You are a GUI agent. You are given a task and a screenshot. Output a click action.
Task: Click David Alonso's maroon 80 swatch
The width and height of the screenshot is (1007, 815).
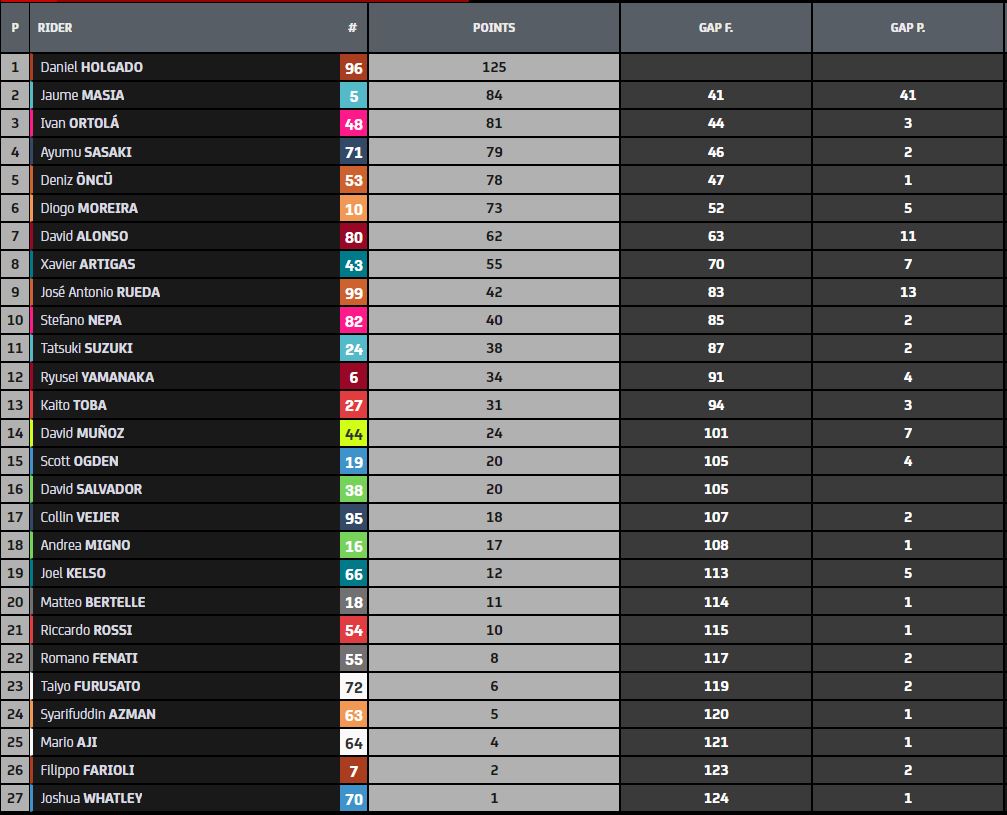point(353,237)
